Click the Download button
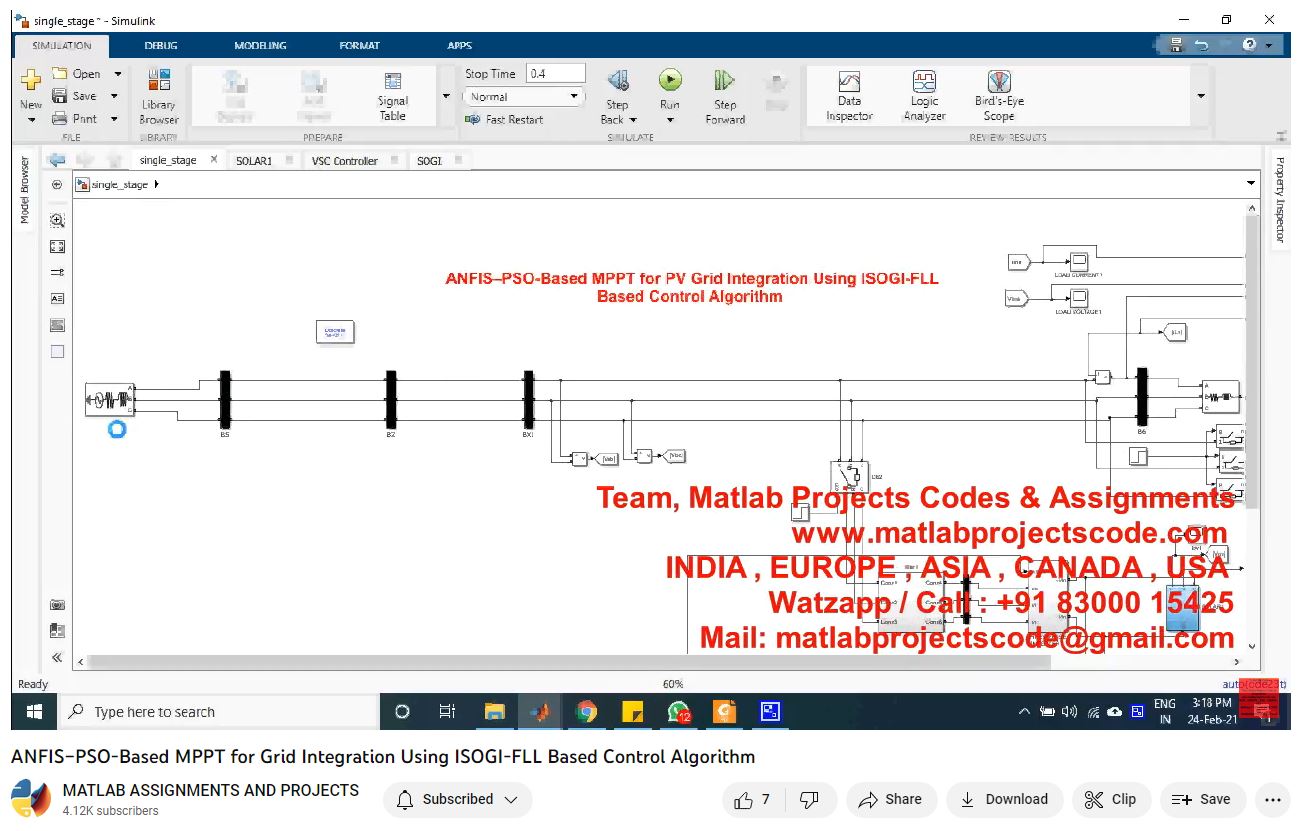 tap(1004, 799)
